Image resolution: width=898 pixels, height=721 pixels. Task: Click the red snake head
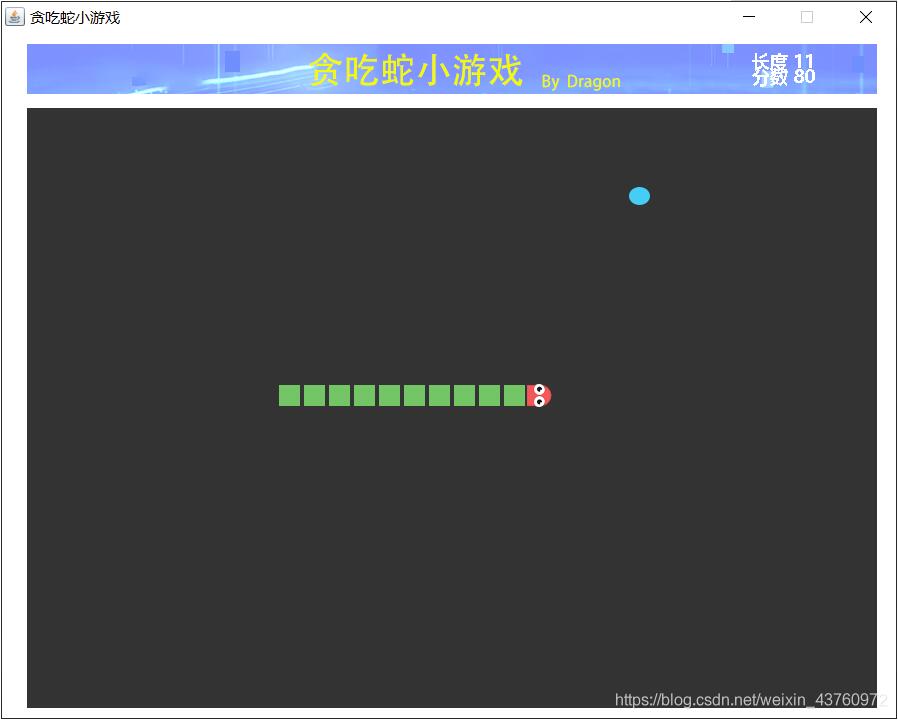coord(539,395)
